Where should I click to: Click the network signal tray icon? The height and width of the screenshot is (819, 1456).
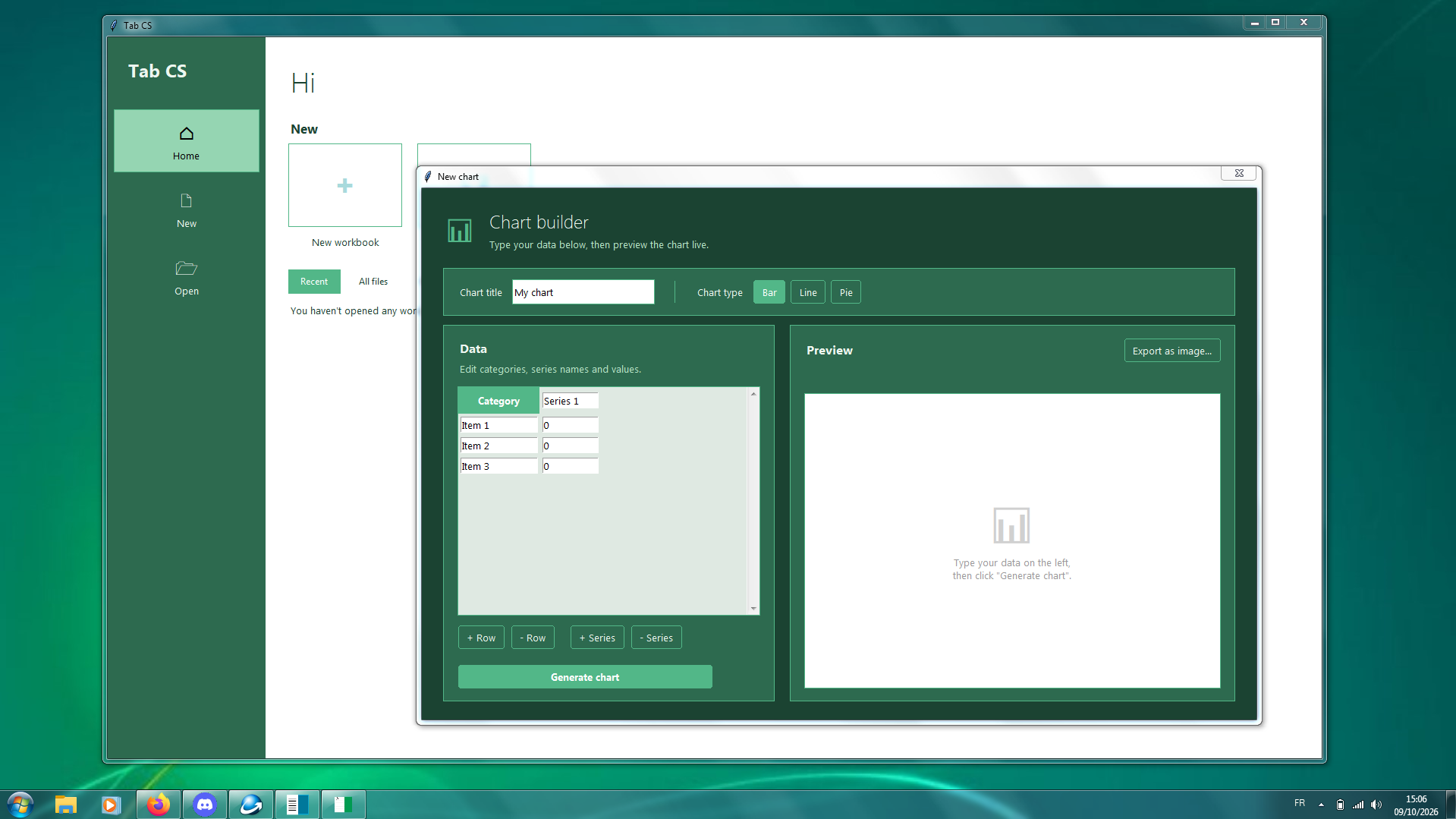[1358, 805]
